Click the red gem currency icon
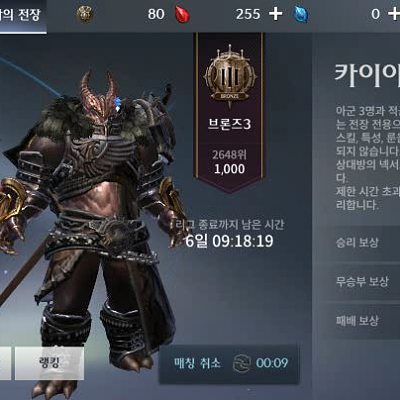 tap(182, 14)
